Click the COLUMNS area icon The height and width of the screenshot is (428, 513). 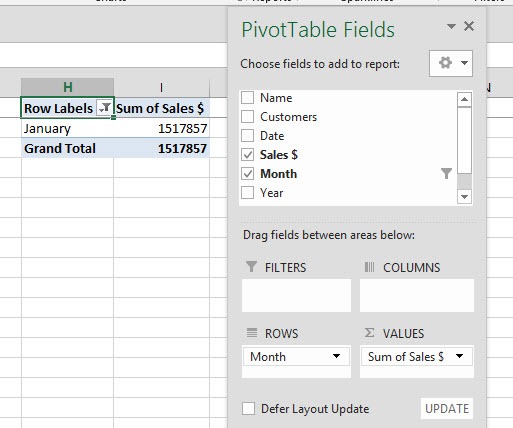coord(369,267)
